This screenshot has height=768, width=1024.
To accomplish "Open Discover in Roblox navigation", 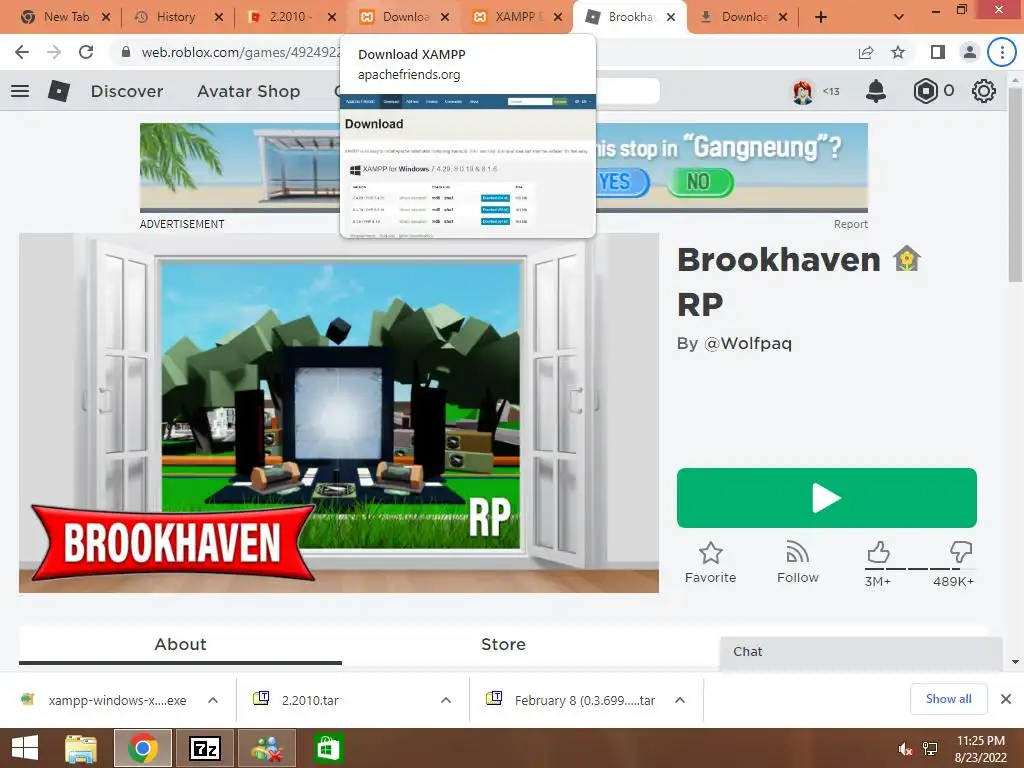I will coord(127,91).
